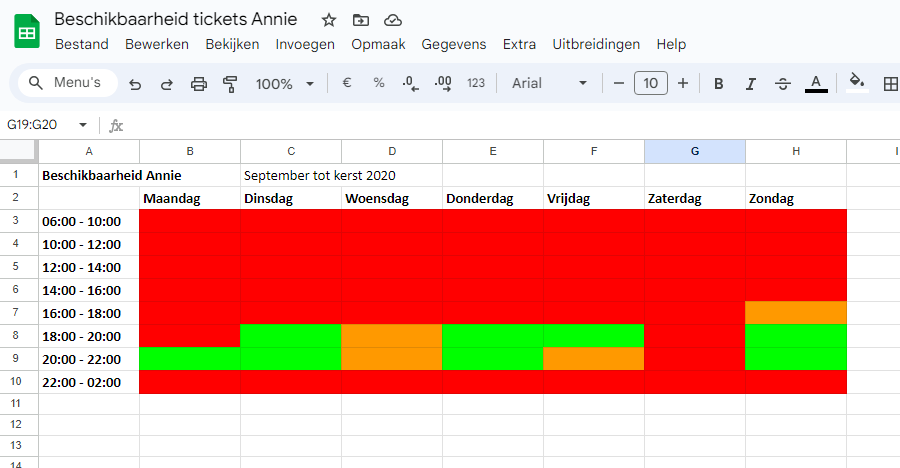Open the Invoegen menu
This screenshot has width=900, height=468.
[305, 44]
